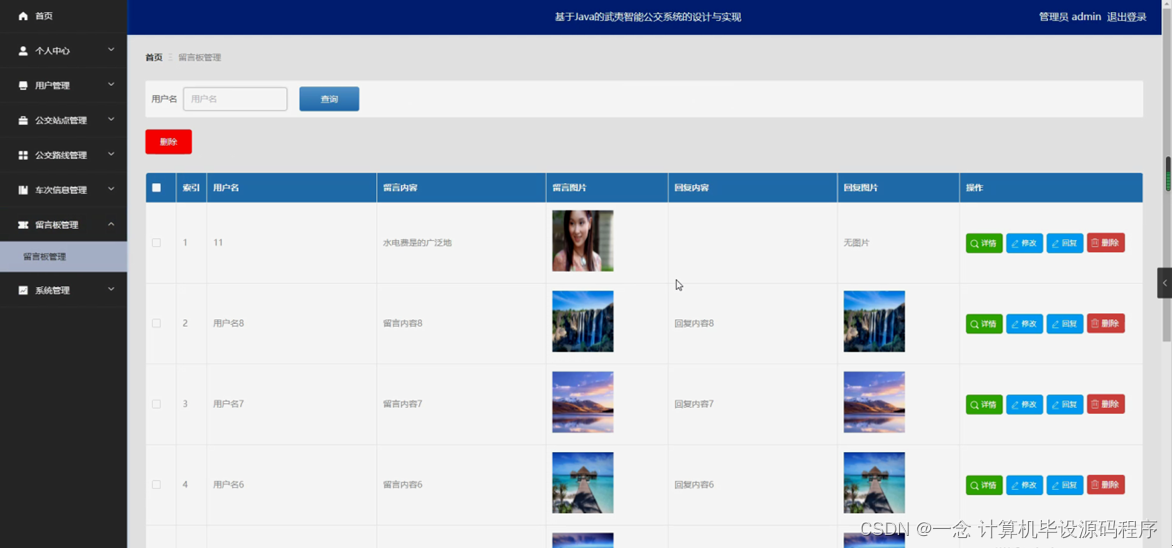Select the 留言板管理 submenu item
Image resolution: width=1173 pixels, height=548 pixels.
[x=64, y=256]
